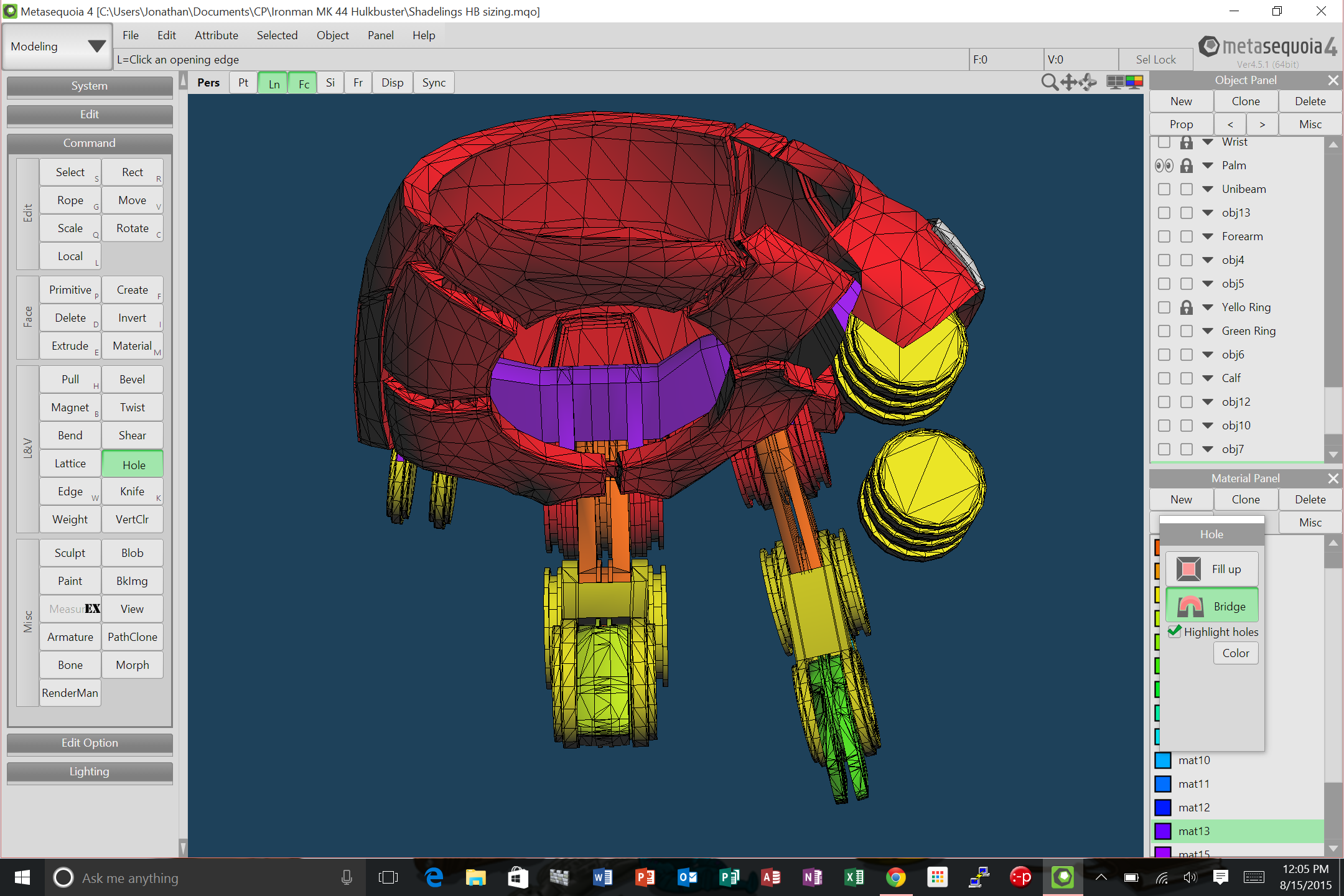This screenshot has height=896, width=1344.
Task: Open Outlook from the taskbar
Action: pyautogui.click(x=687, y=877)
